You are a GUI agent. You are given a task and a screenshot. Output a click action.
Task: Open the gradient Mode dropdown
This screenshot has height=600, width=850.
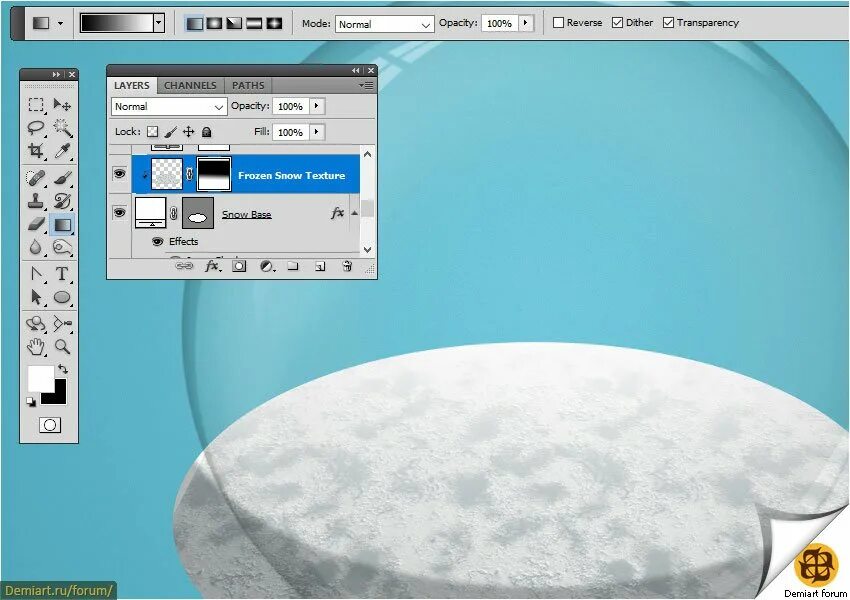point(384,24)
